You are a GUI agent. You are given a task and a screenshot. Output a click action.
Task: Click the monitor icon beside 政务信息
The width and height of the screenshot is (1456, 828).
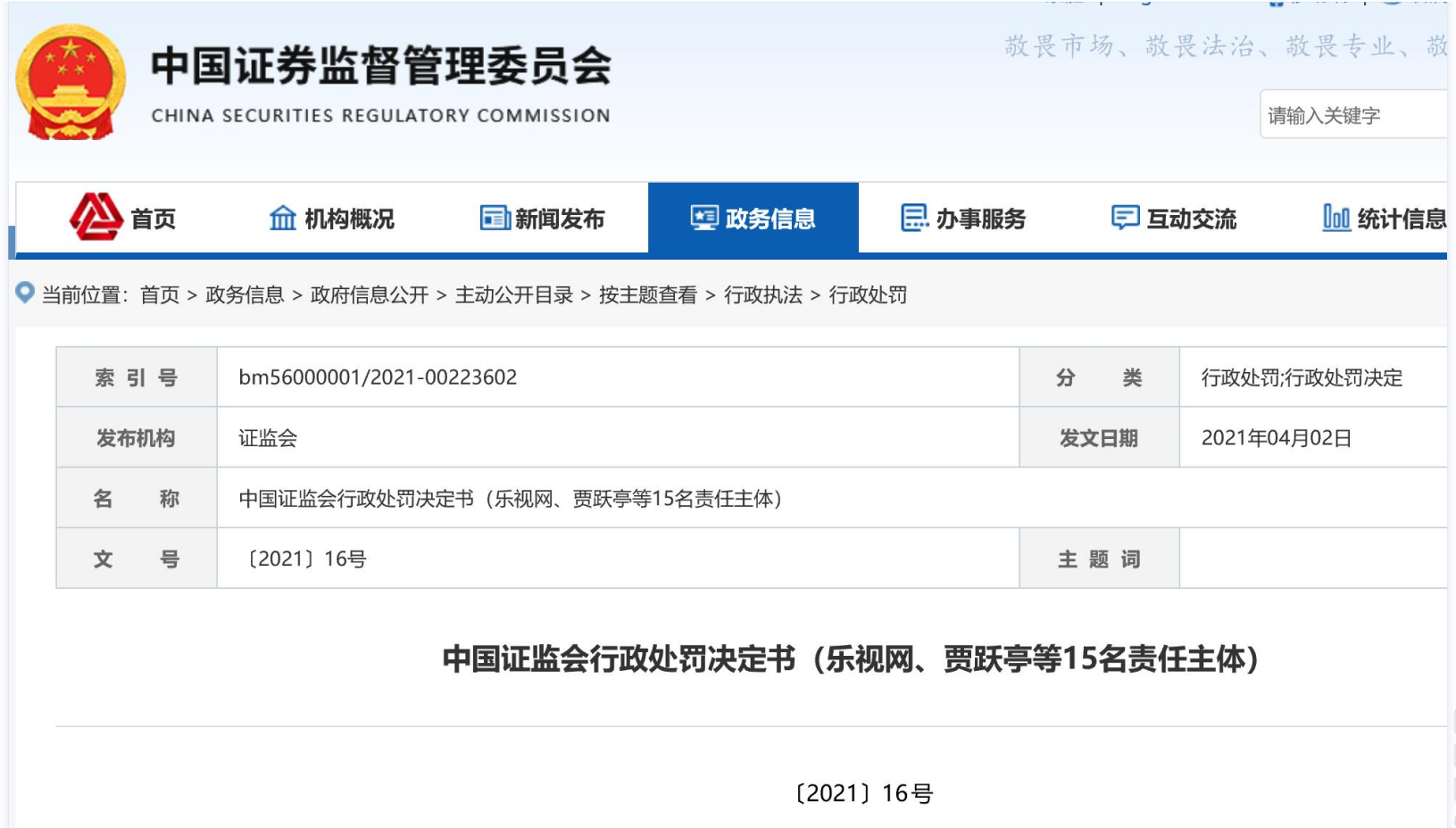[704, 218]
